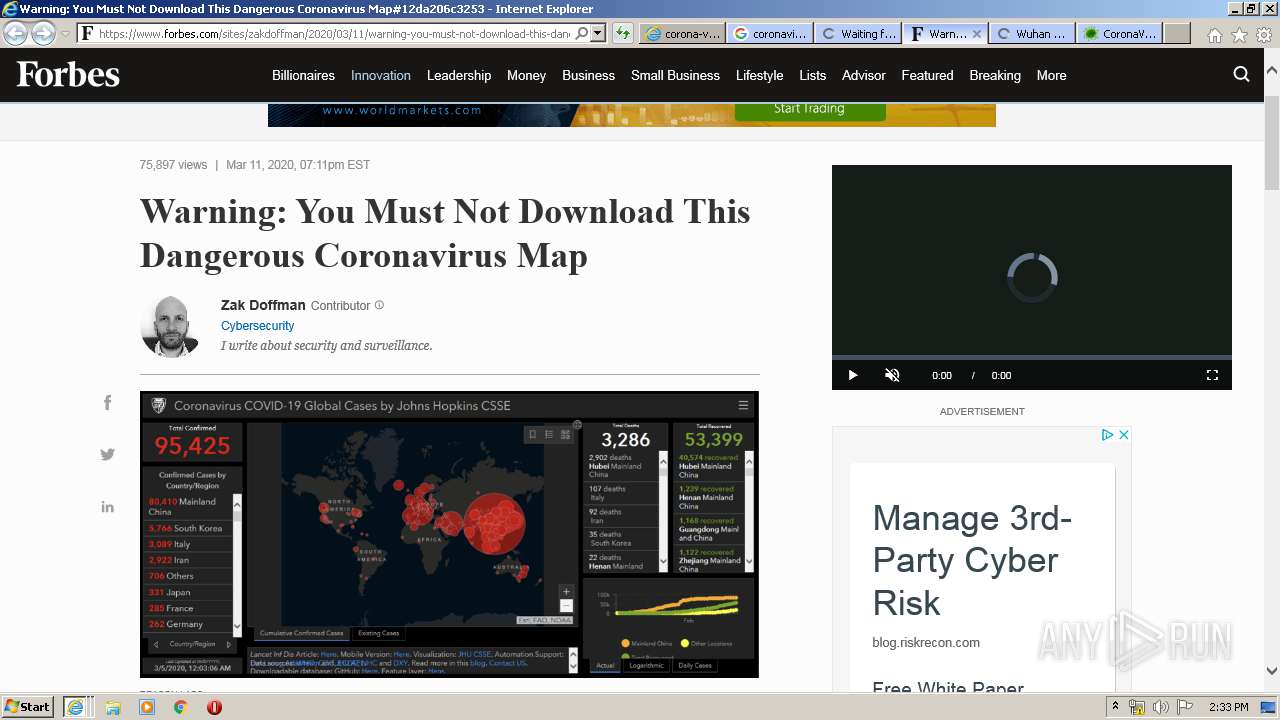Click the taskbar clock showing 2:33 PM

(x=1228, y=707)
